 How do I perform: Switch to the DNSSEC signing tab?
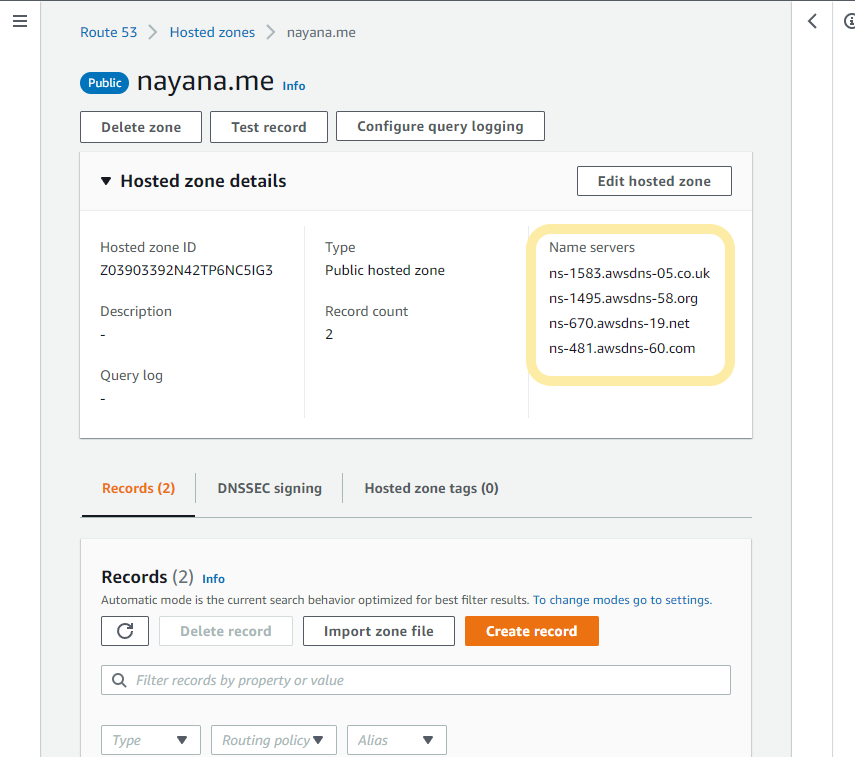[269, 488]
